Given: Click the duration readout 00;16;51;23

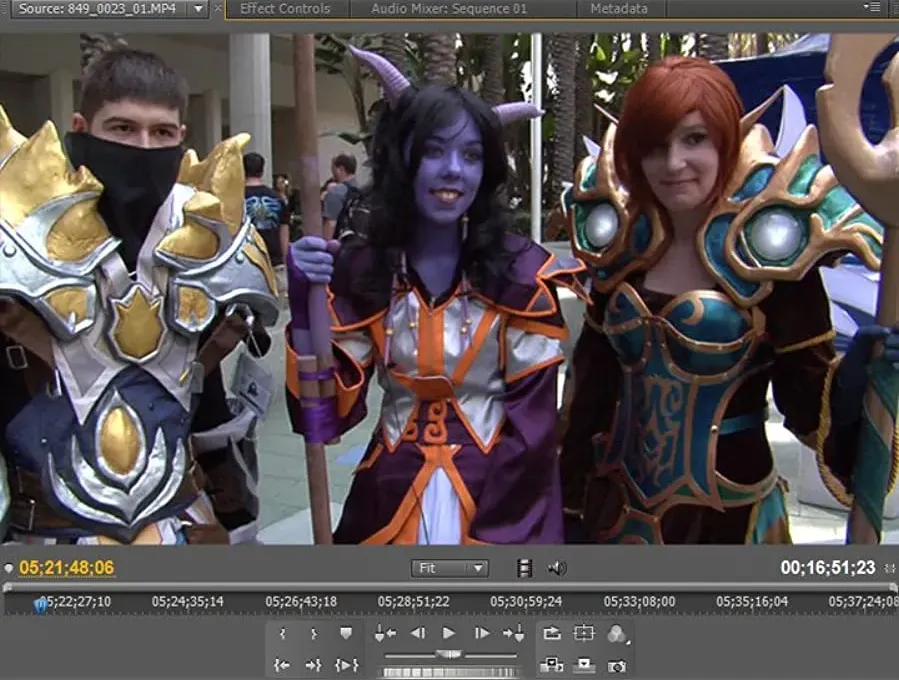Looking at the screenshot, I should point(828,568).
